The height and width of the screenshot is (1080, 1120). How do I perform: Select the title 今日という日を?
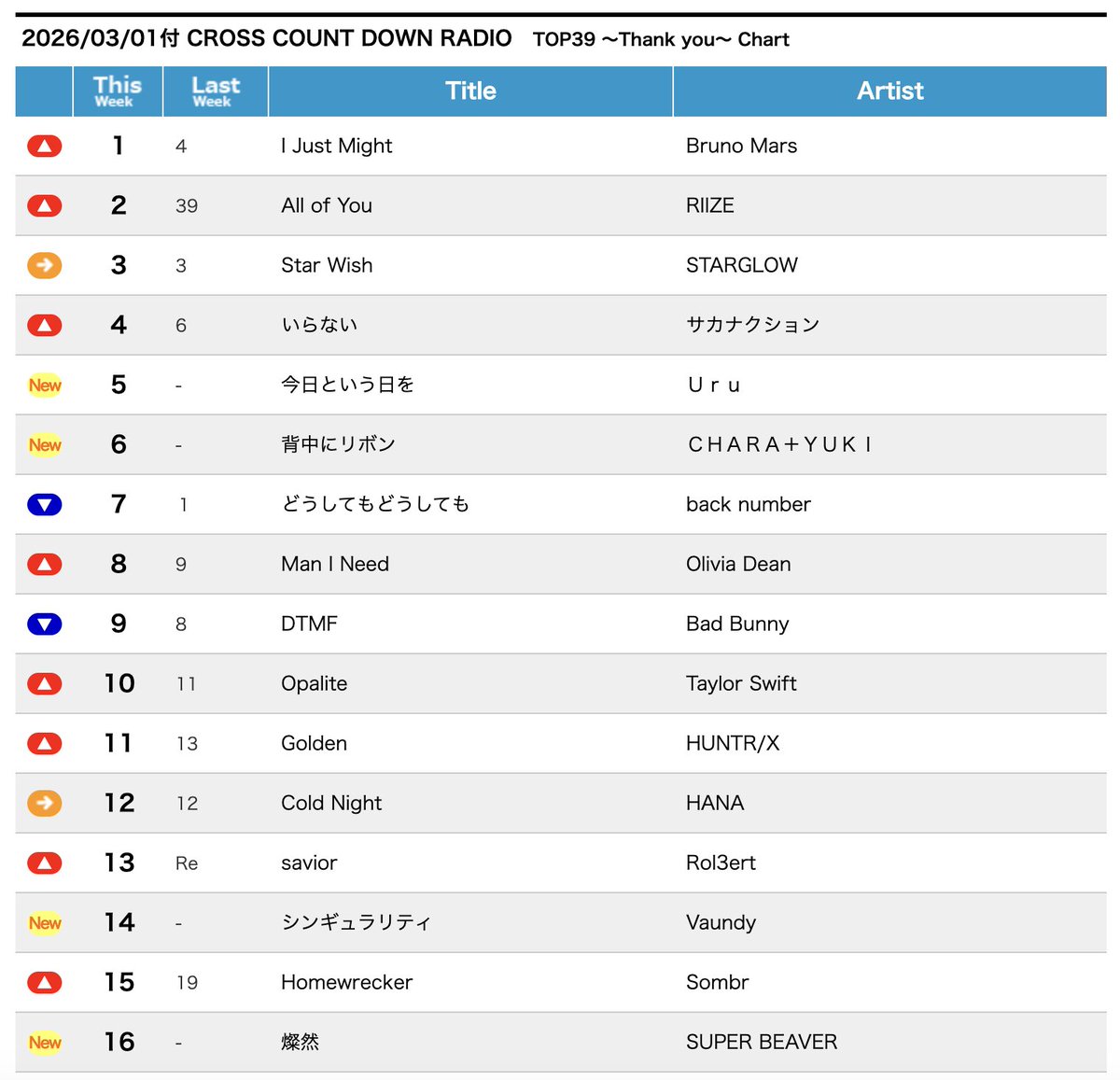(x=348, y=385)
